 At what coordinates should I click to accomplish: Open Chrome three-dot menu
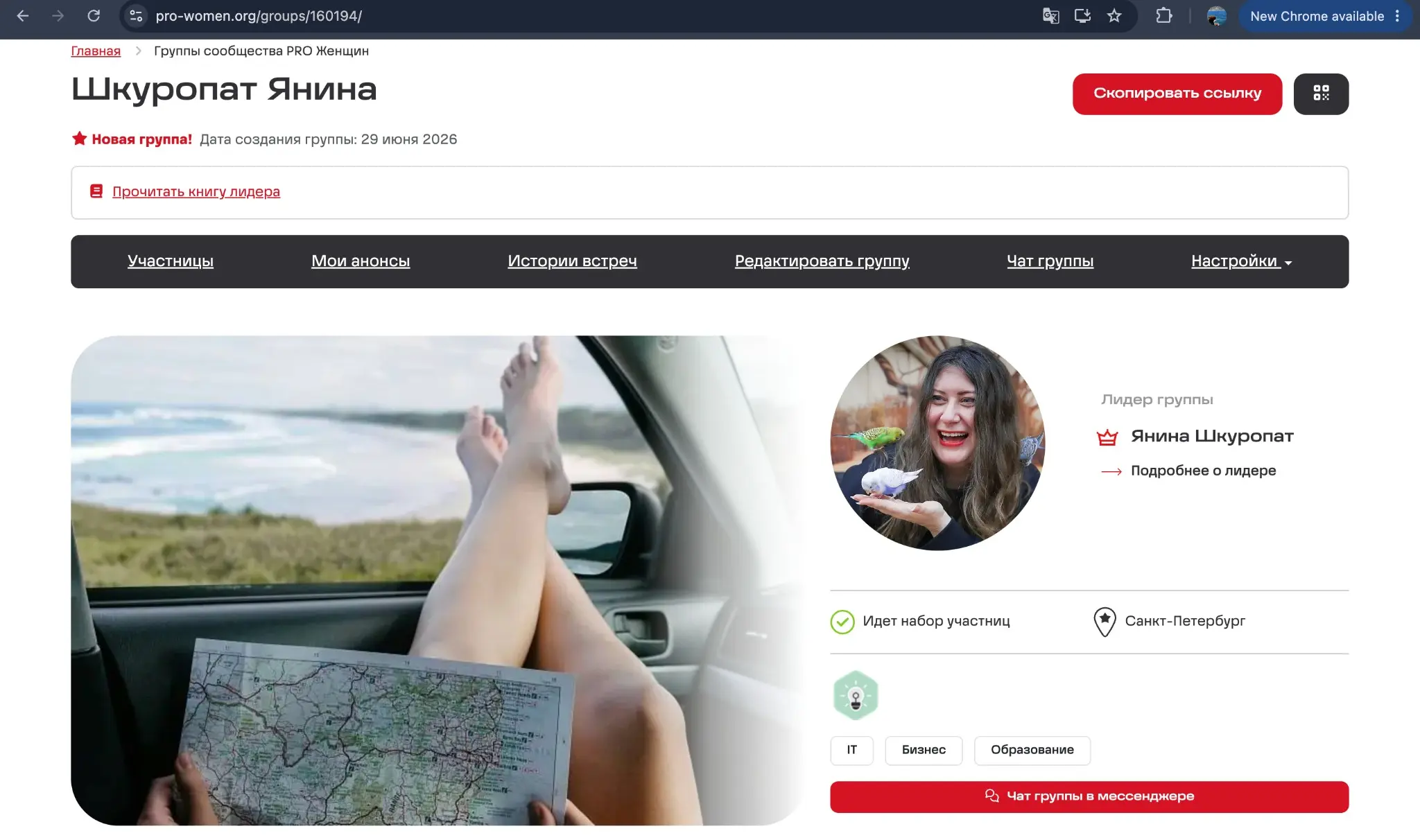point(1397,16)
